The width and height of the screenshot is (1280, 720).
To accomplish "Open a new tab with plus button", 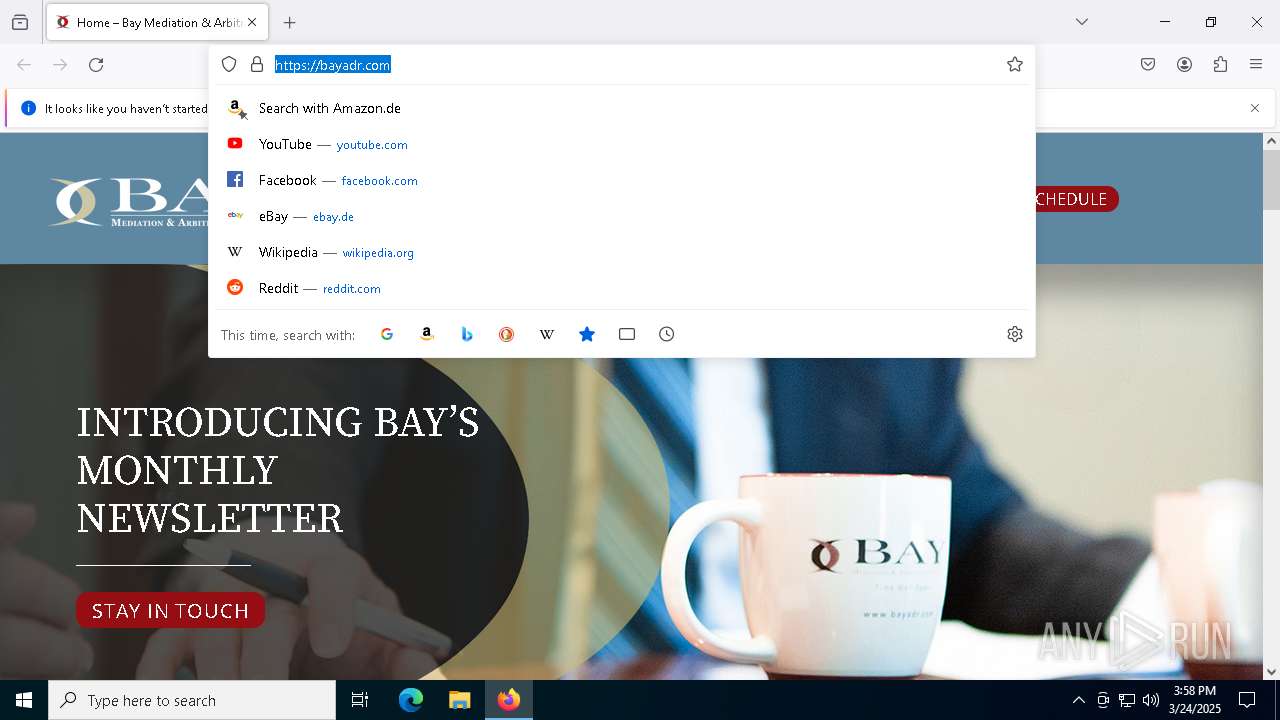I will (290, 22).
